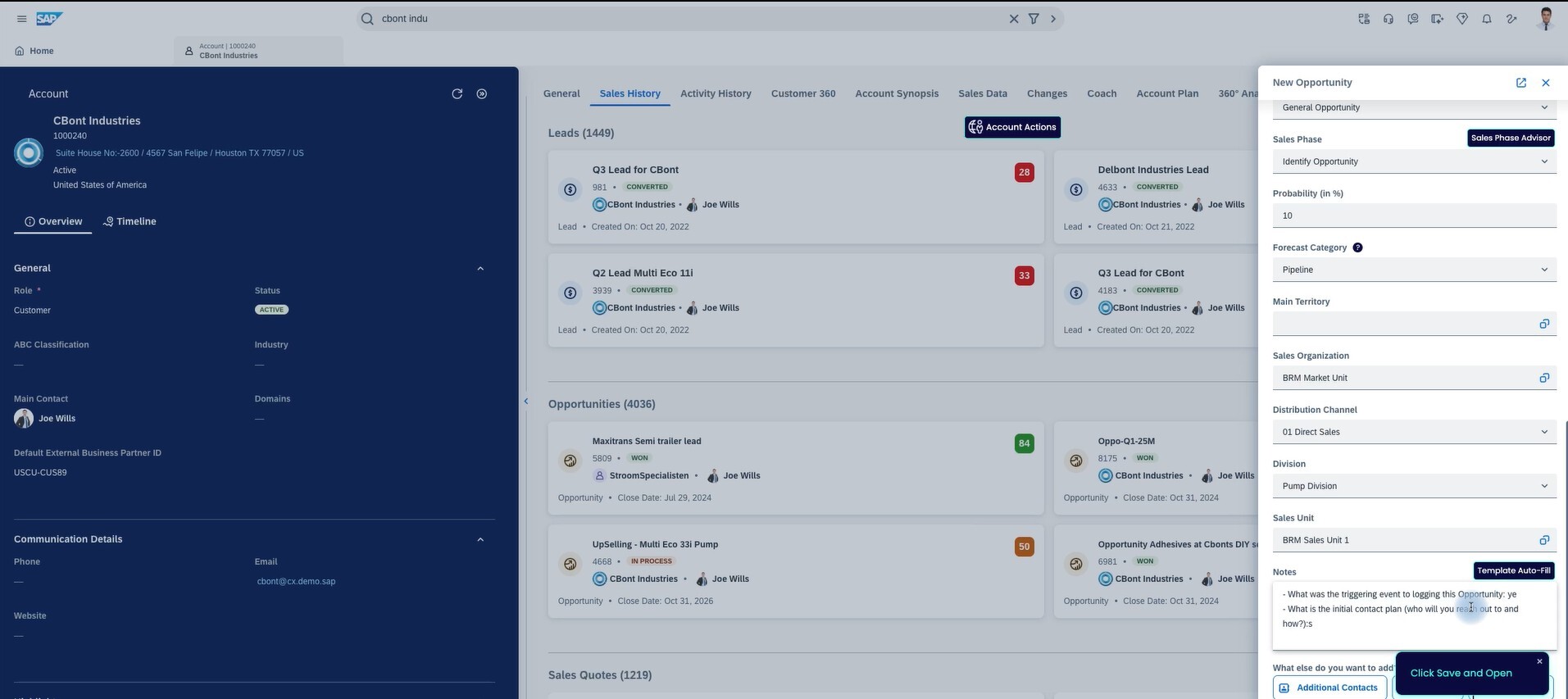
Task: Clear the search box text
Action: (x=1014, y=19)
